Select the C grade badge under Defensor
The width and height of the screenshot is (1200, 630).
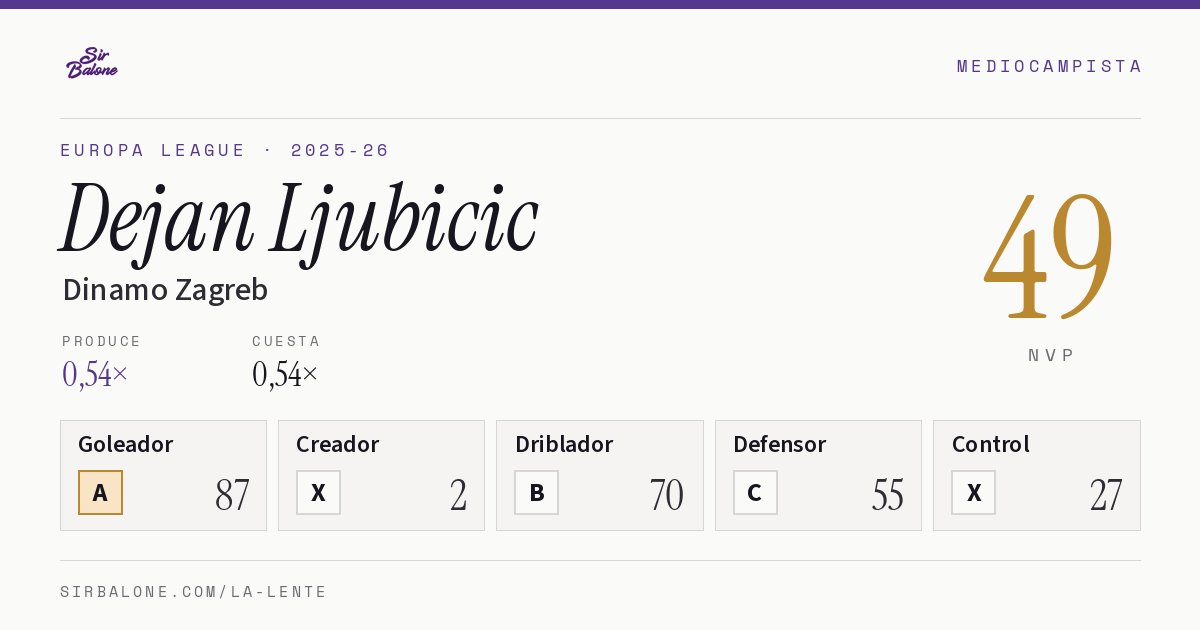(x=755, y=492)
